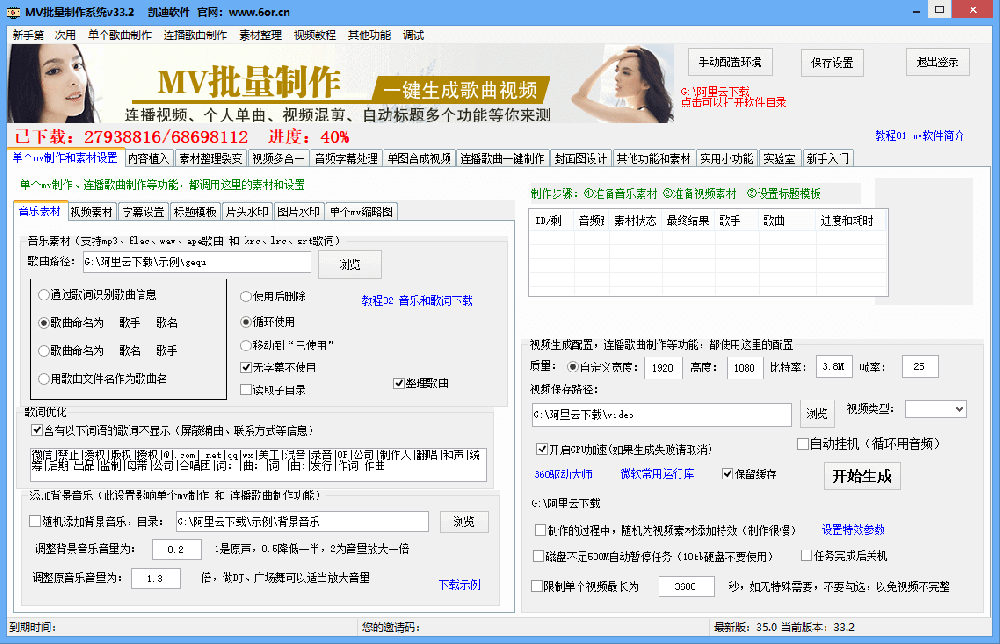The height and width of the screenshot is (644, 1000).
Task: Open the 调试 menu
Action: tap(413, 35)
